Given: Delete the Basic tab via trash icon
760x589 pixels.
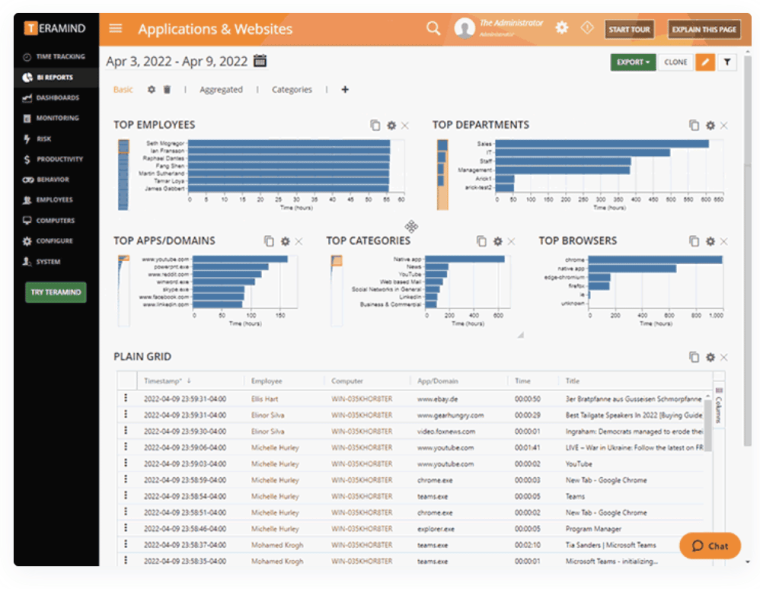Looking at the screenshot, I should 167,89.
